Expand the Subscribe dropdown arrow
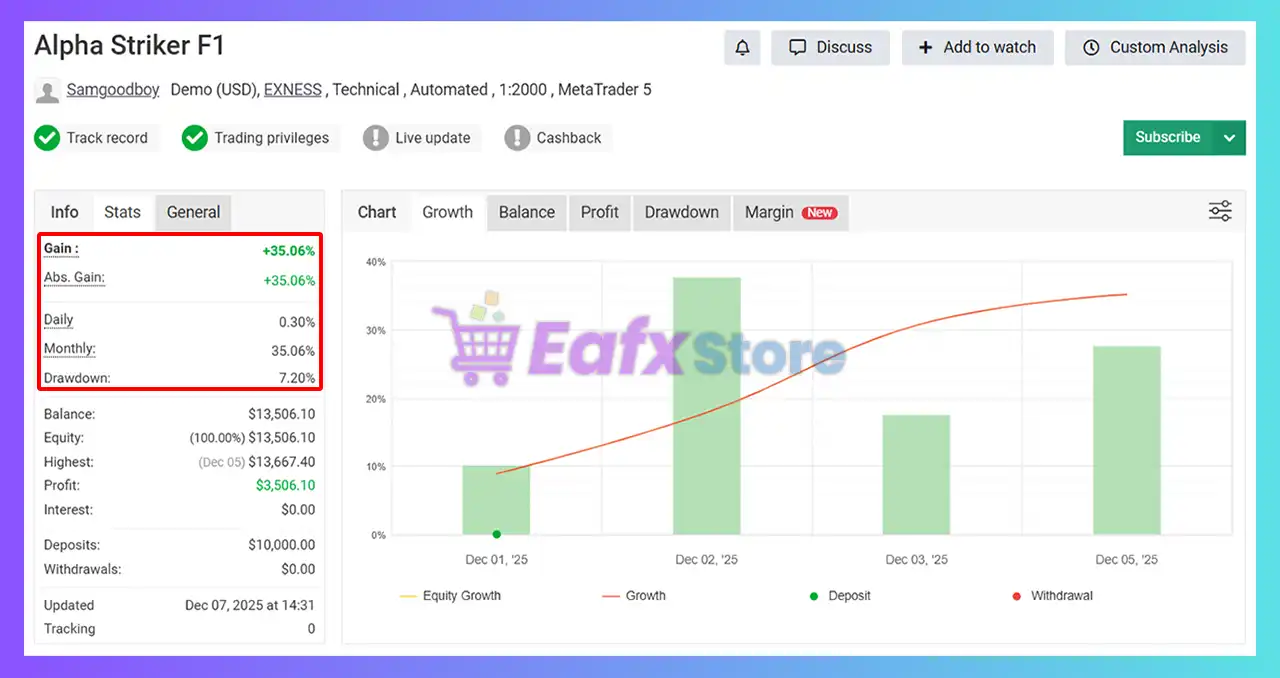 [x=1229, y=138]
